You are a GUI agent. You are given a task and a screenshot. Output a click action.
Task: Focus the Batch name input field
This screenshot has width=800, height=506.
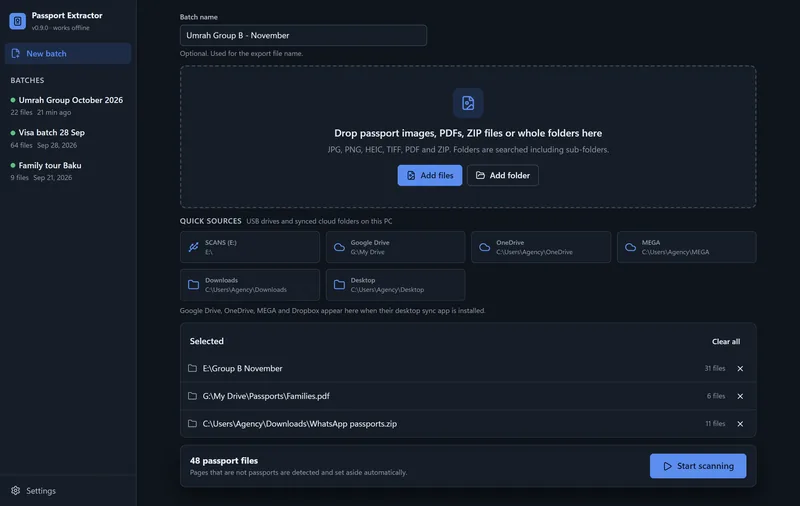(303, 35)
